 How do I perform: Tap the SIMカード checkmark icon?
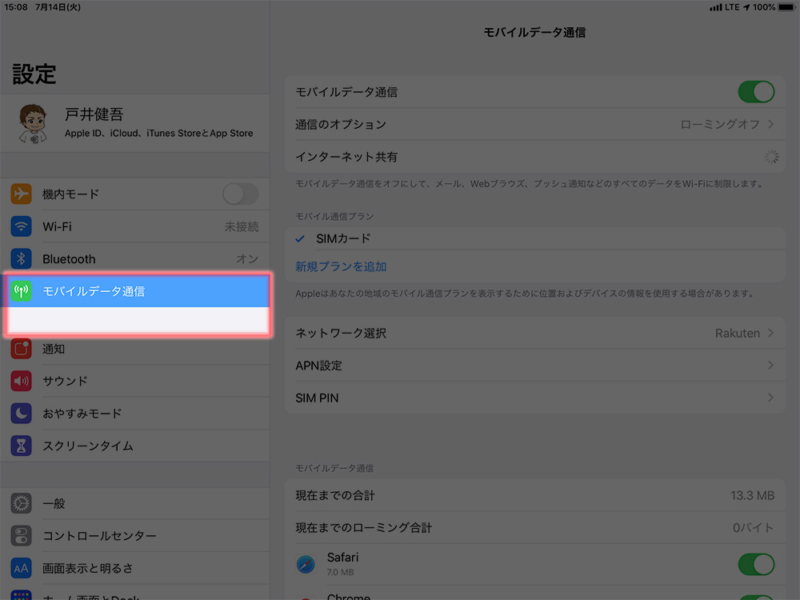300,238
